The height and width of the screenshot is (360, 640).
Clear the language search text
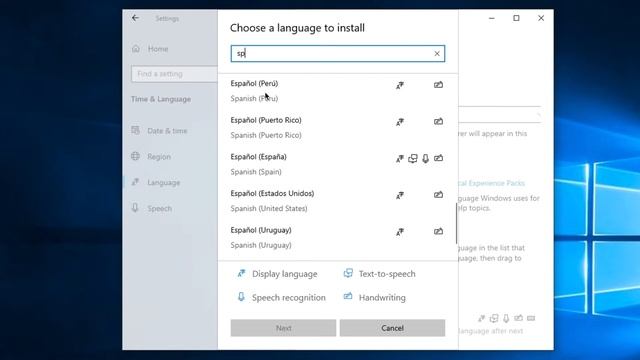click(437, 53)
